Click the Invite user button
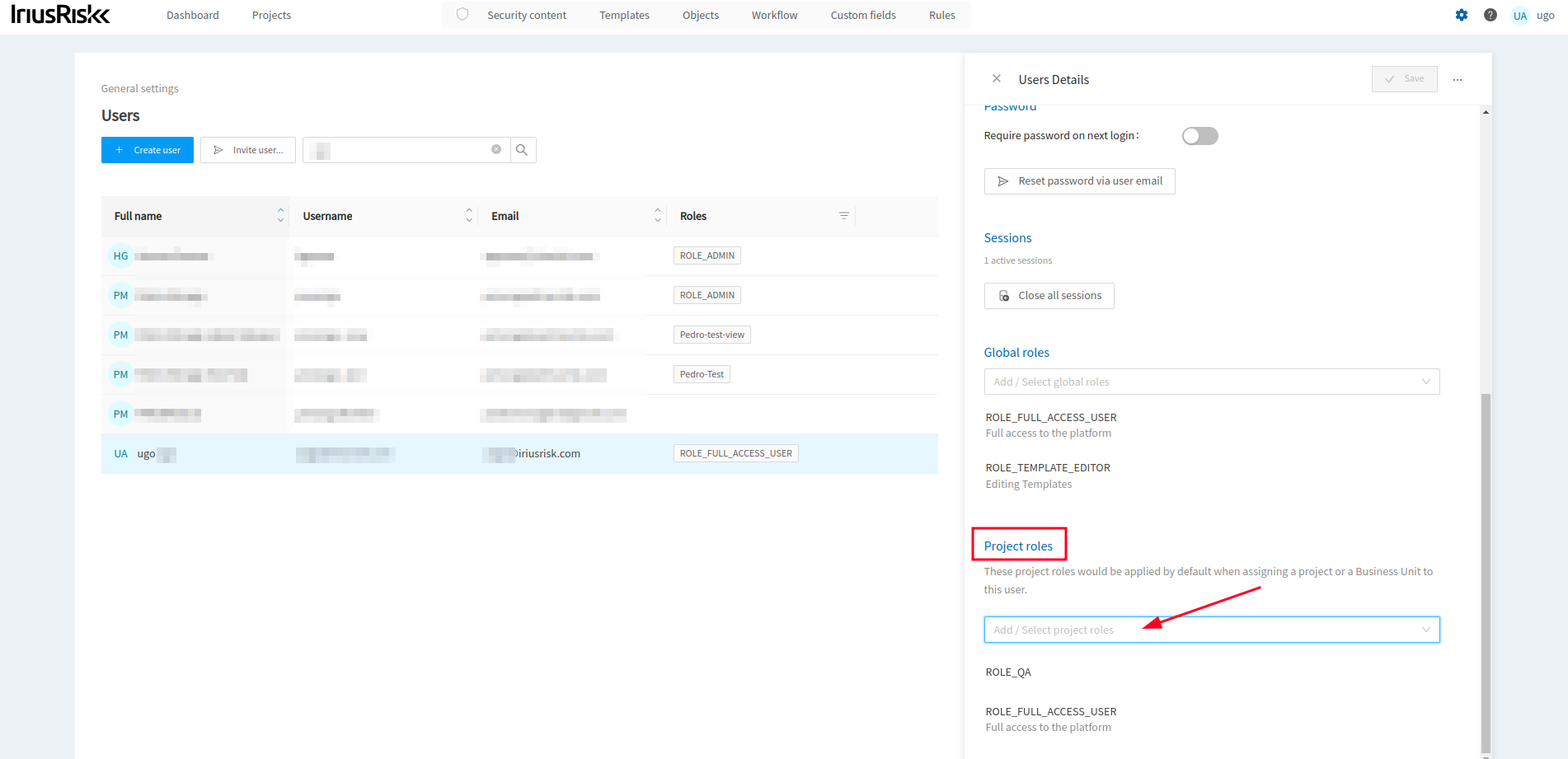The width and height of the screenshot is (1568, 759). [x=248, y=150]
